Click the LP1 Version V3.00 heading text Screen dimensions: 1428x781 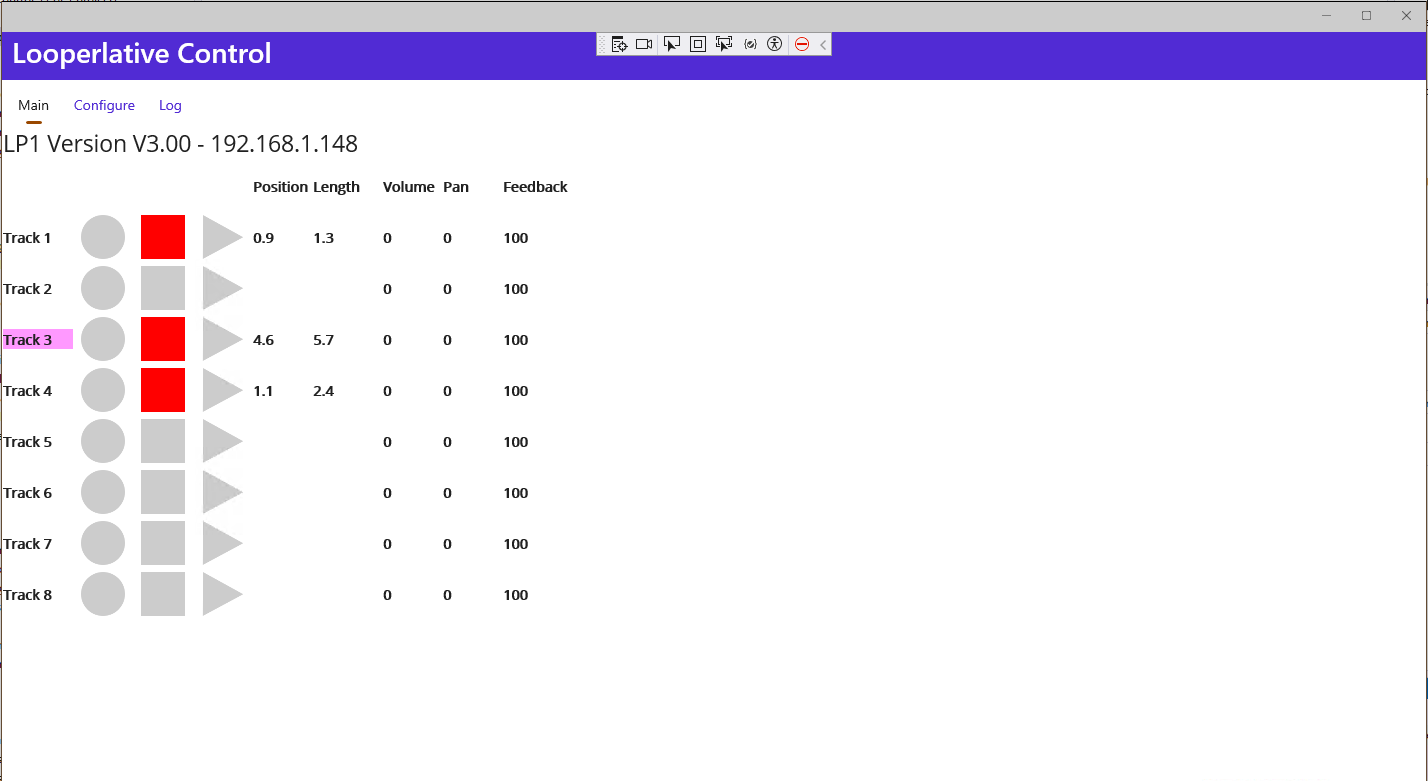[x=181, y=144]
